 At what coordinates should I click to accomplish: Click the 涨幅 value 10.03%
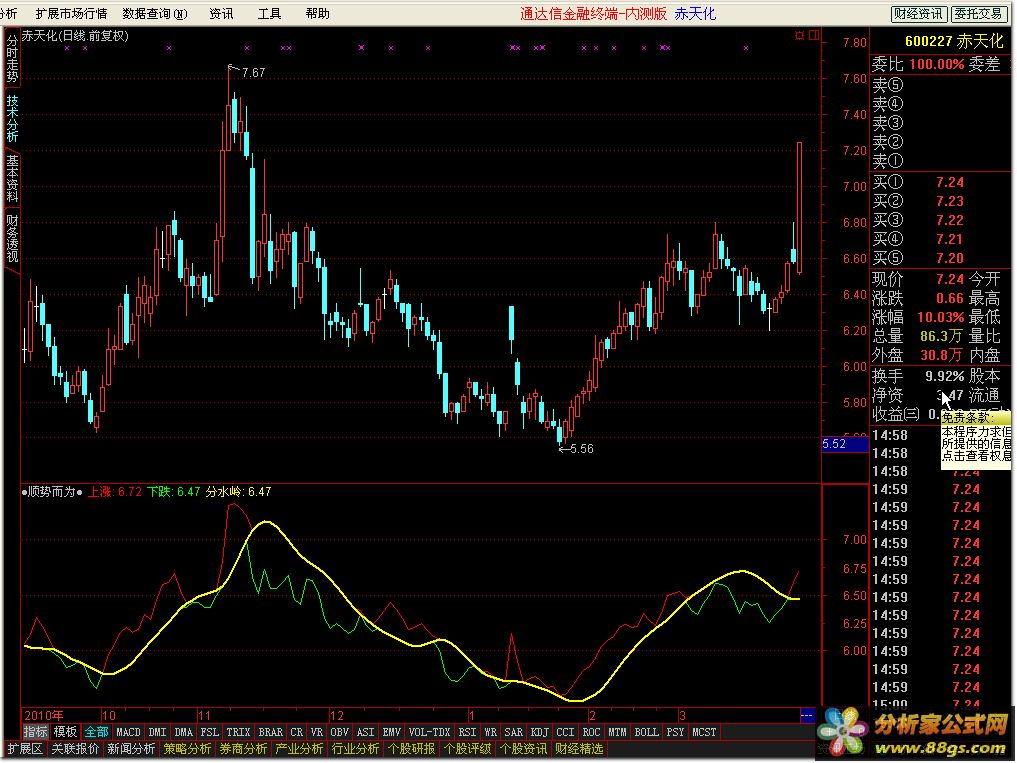coord(940,317)
